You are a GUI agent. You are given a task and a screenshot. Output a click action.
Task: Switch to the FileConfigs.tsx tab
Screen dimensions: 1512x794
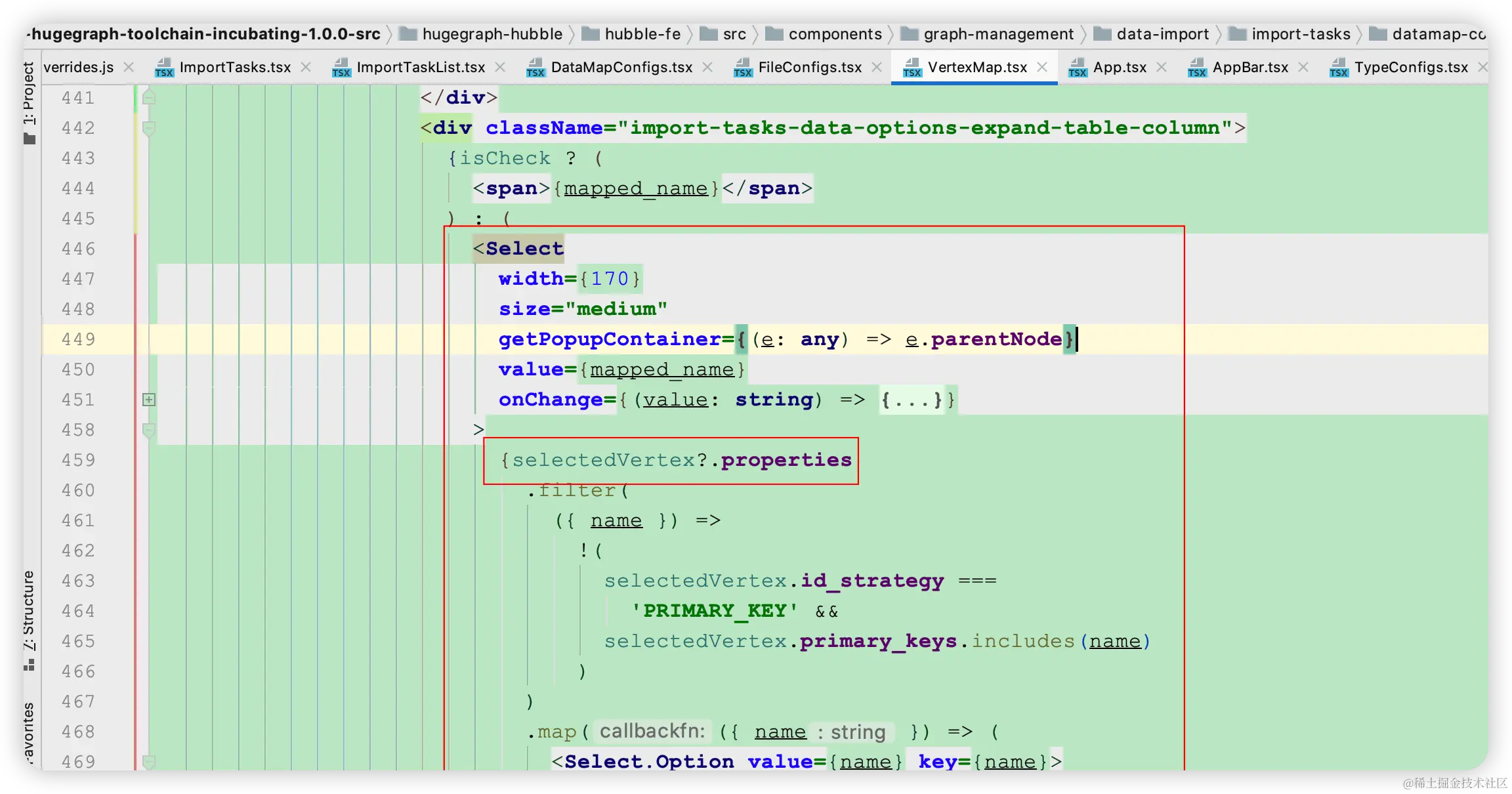[809, 67]
